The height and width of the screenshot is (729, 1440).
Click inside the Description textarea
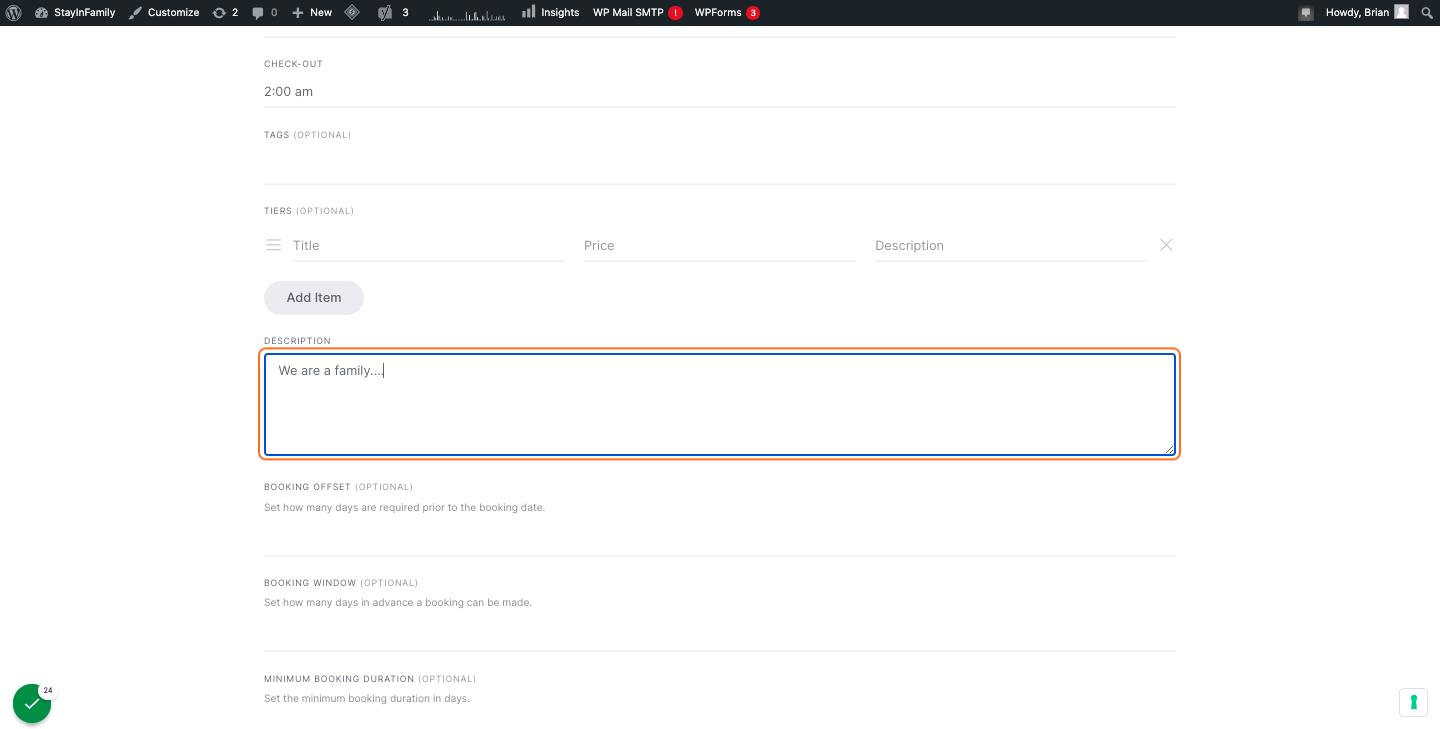tap(720, 404)
